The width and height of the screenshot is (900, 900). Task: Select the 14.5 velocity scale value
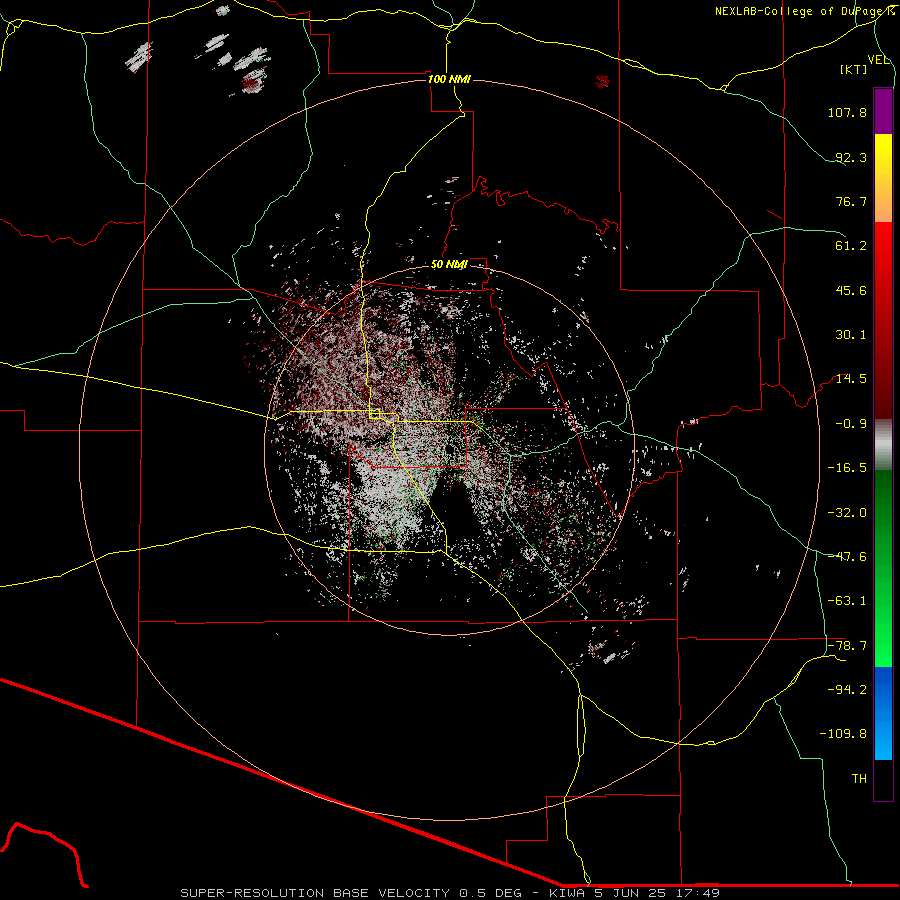pyautogui.click(x=851, y=379)
